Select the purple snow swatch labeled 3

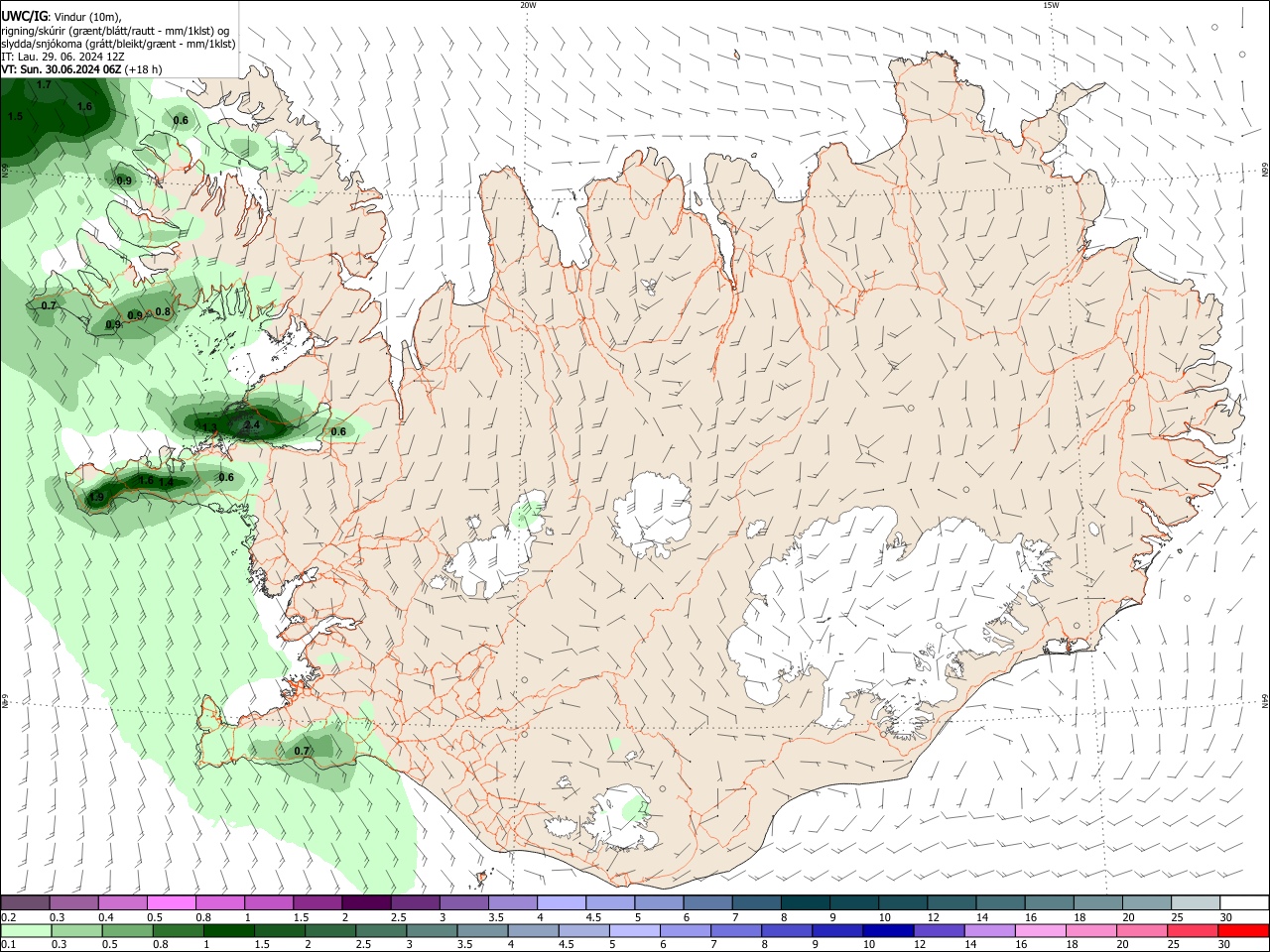coord(463,902)
